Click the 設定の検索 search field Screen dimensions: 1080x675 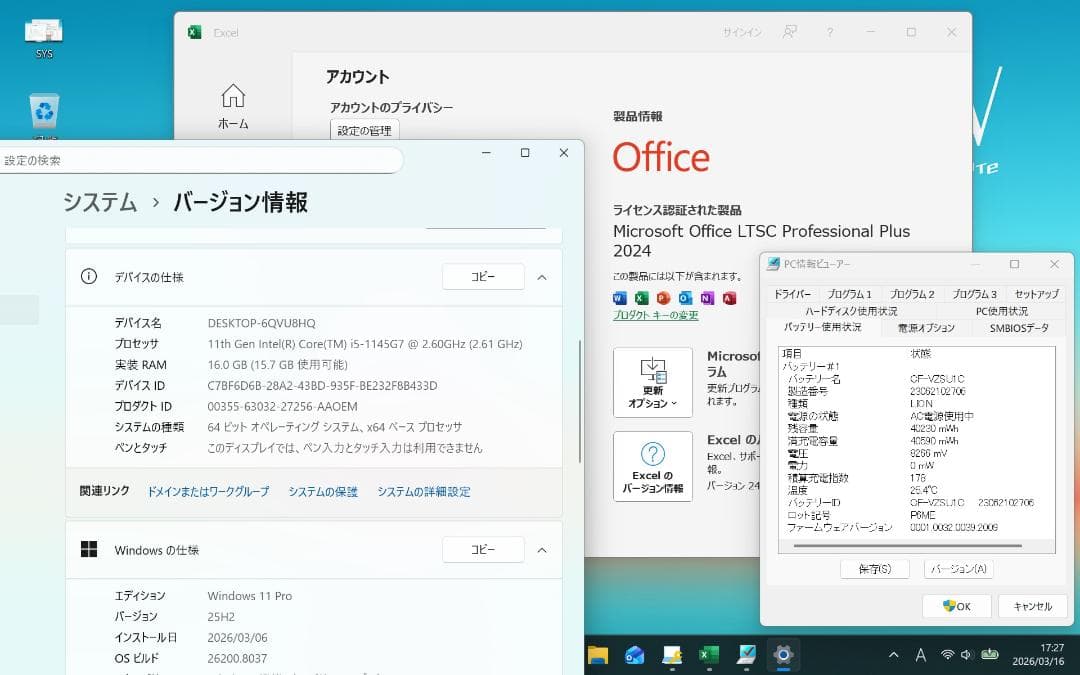(200, 160)
